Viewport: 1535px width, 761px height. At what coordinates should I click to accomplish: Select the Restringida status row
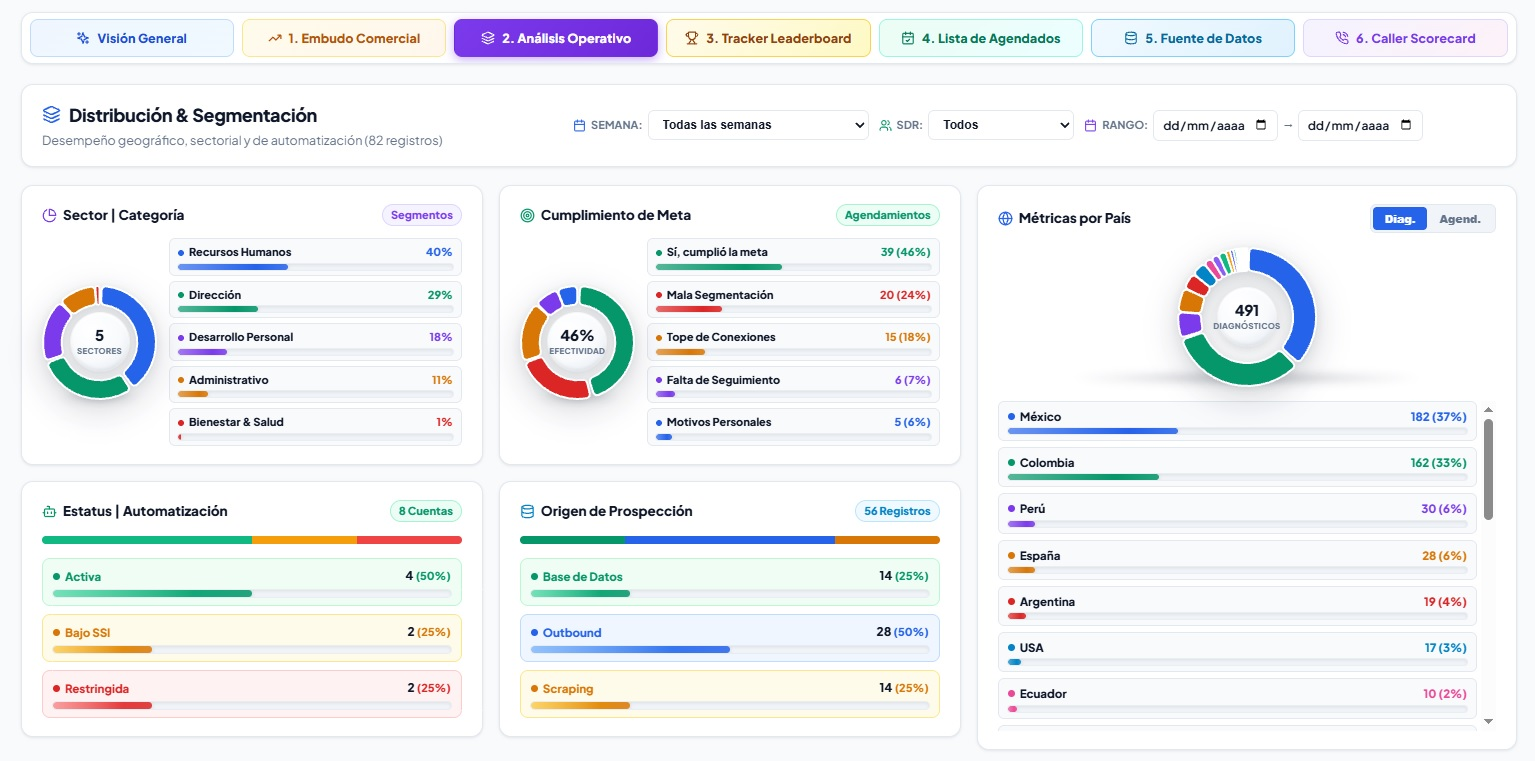pos(252,694)
